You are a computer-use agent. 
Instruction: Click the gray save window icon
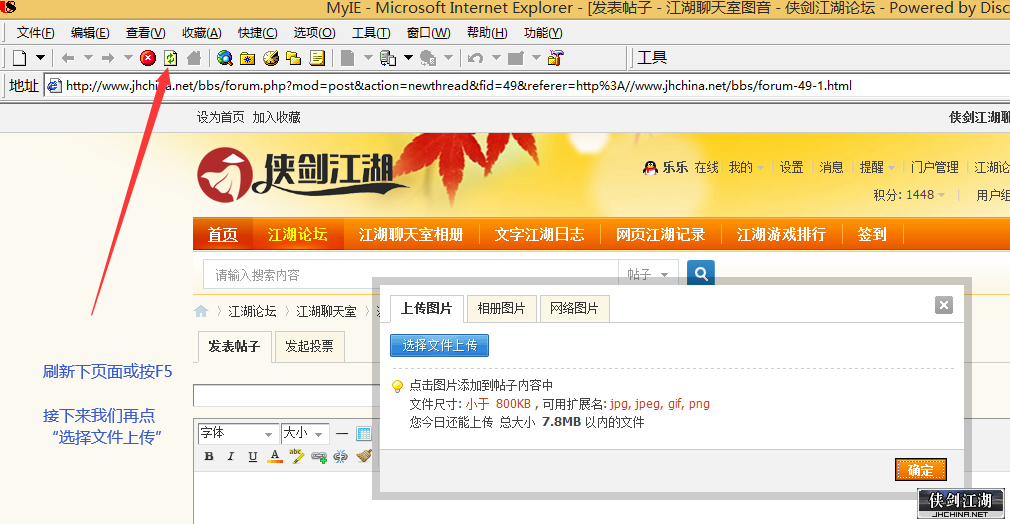click(515, 58)
